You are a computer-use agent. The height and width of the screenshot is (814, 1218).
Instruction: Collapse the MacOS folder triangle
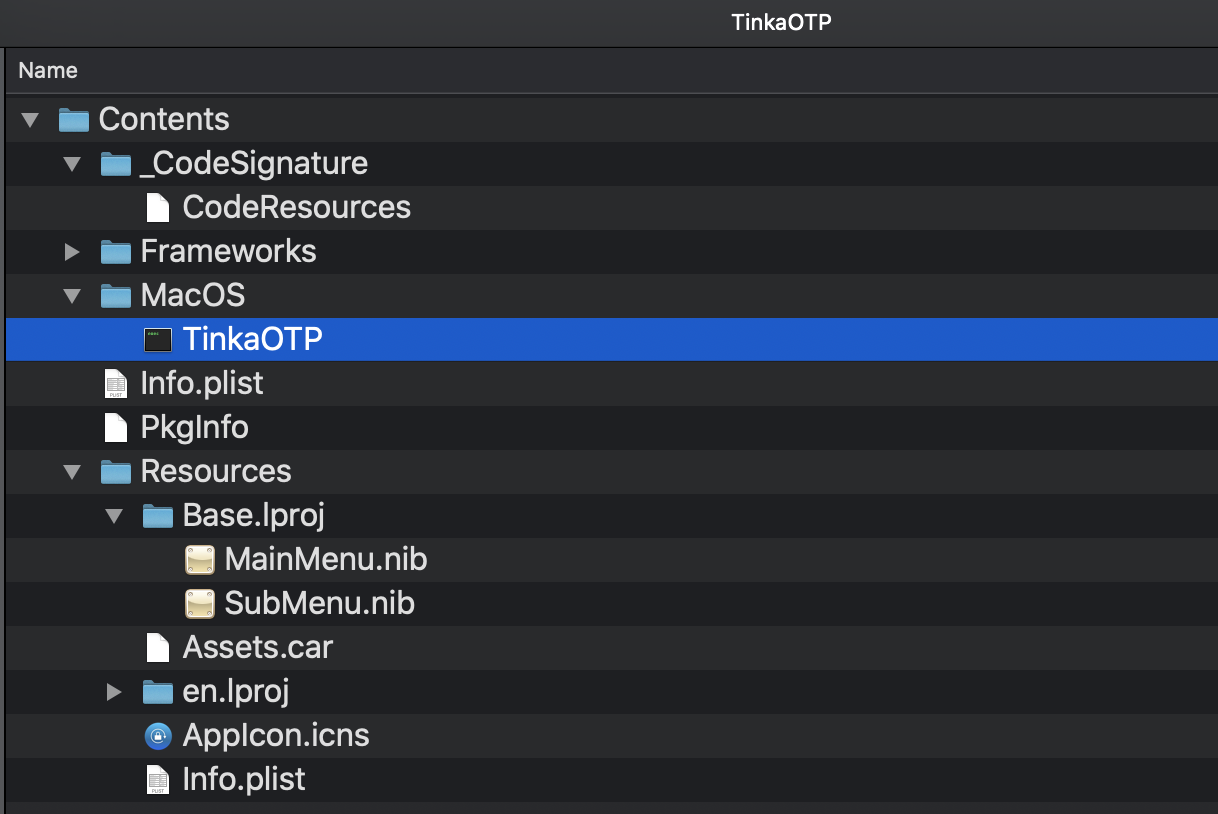coord(72,296)
